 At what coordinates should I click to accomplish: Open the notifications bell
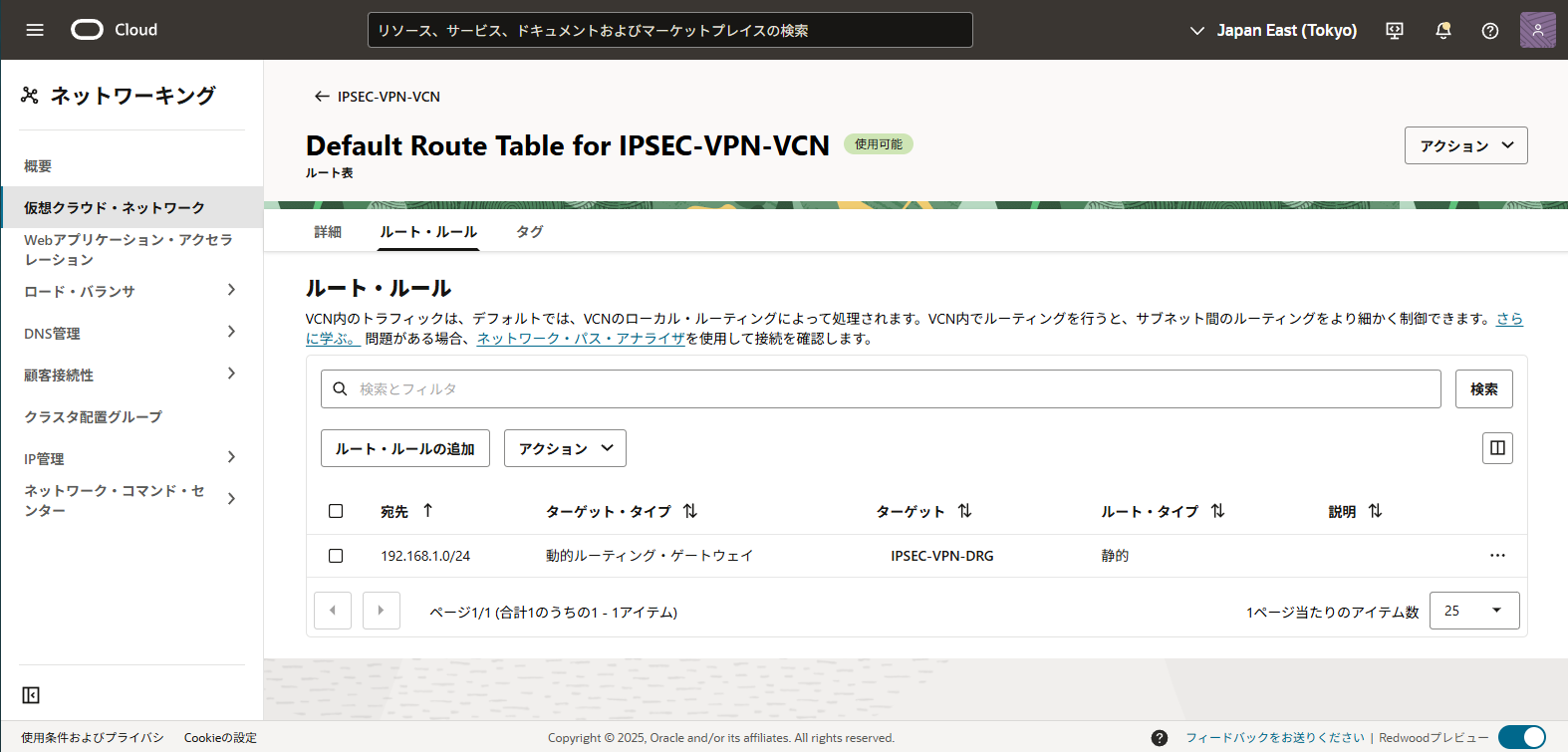pos(1442,31)
